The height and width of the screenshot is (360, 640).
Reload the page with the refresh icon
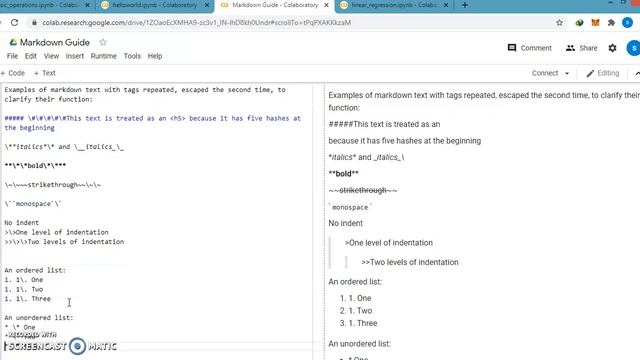15,22
